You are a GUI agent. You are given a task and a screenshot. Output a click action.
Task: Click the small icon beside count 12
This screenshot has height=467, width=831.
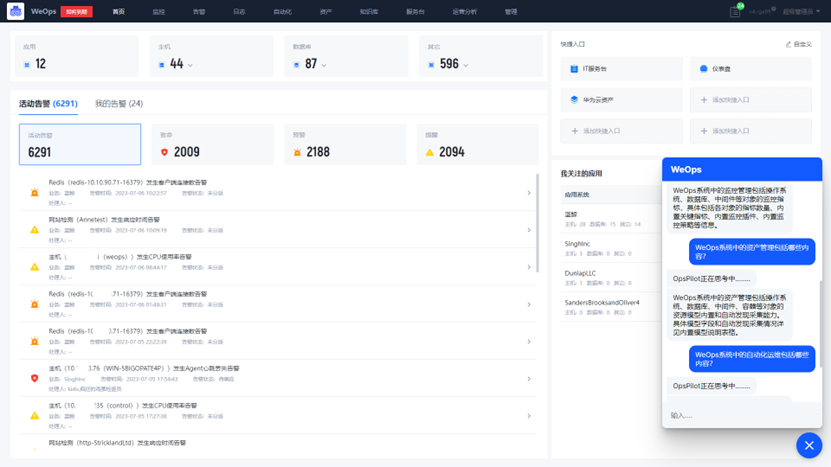tap(27, 65)
